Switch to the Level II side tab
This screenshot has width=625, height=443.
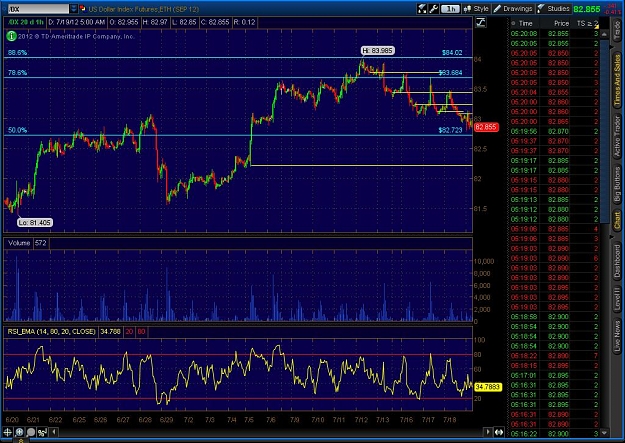(617, 298)
